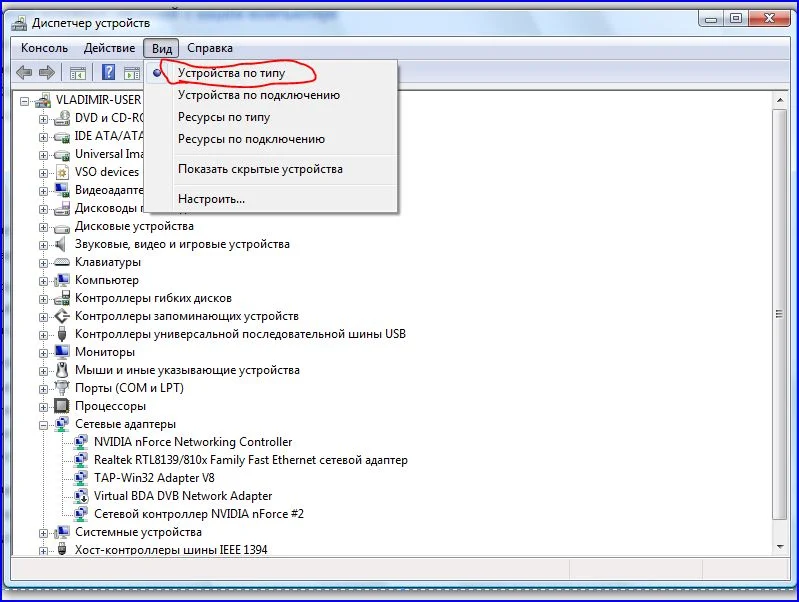Open the Справка menu
The image size is (799, 602).
(x=209, y=48)
